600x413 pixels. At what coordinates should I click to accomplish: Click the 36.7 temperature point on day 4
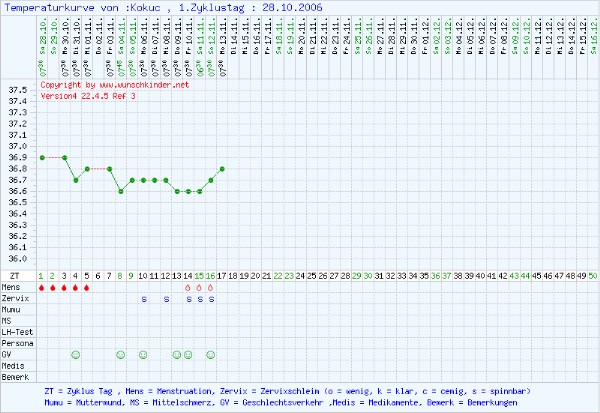point(76,180)
